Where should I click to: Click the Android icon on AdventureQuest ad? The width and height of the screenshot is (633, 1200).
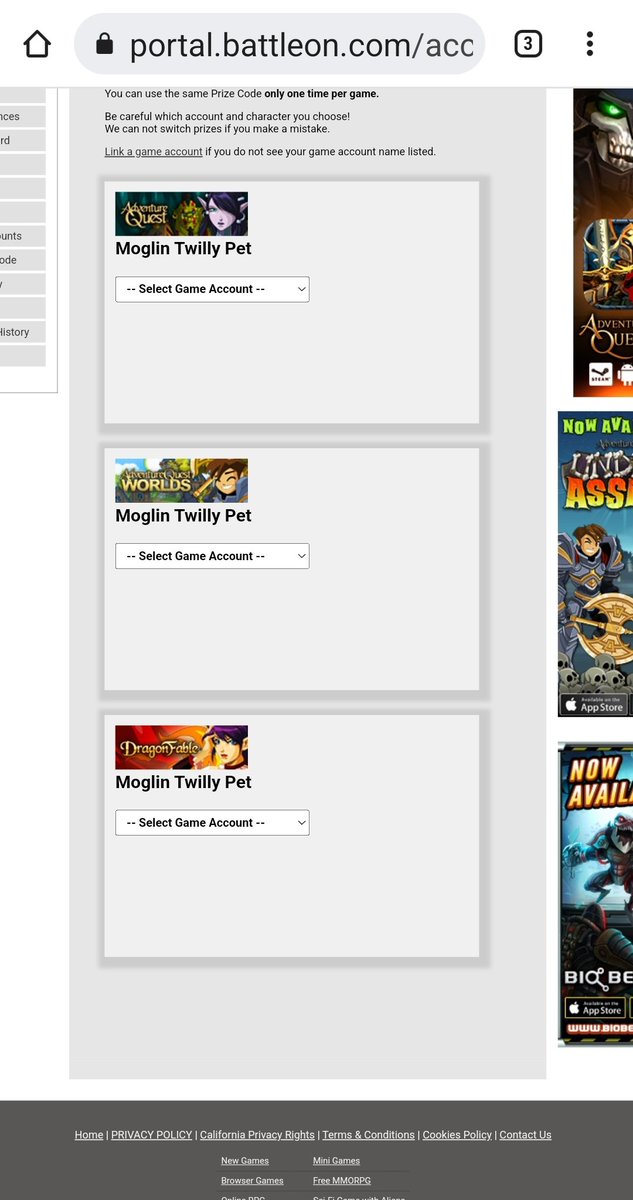(x=626, y=376)
